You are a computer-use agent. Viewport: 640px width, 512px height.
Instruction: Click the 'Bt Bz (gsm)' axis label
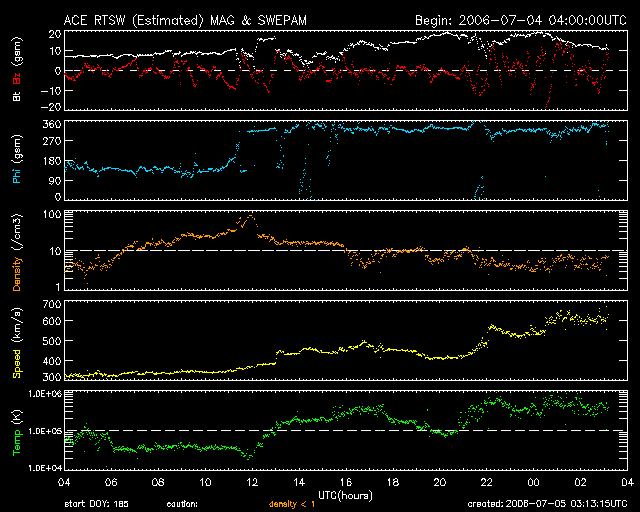click(x=17, y=69)
